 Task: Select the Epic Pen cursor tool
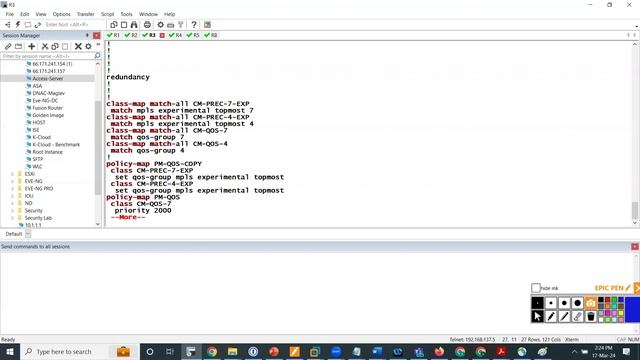tap(538, 316)
